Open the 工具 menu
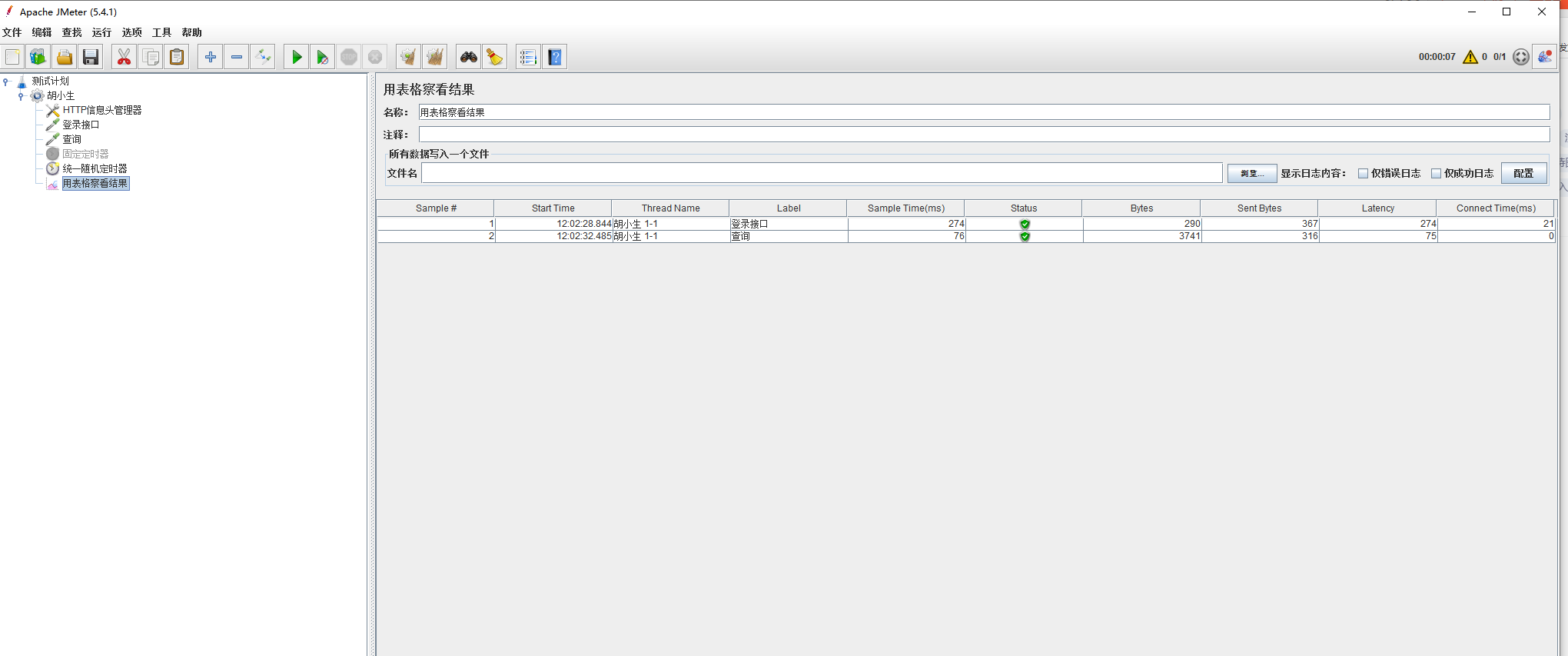Viewport: 1568px width, 656px height. point(161,32)
